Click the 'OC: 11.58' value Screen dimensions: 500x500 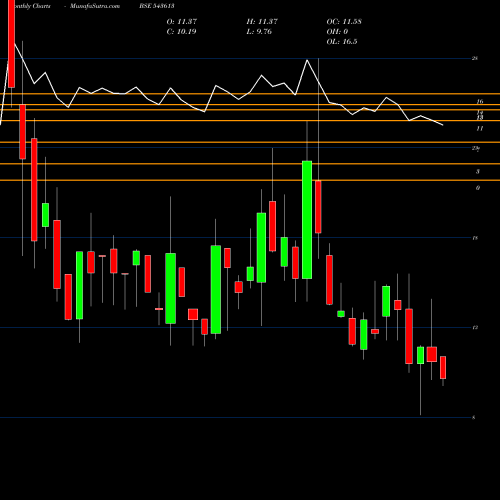pyautogui.click(x=344, y=22)
